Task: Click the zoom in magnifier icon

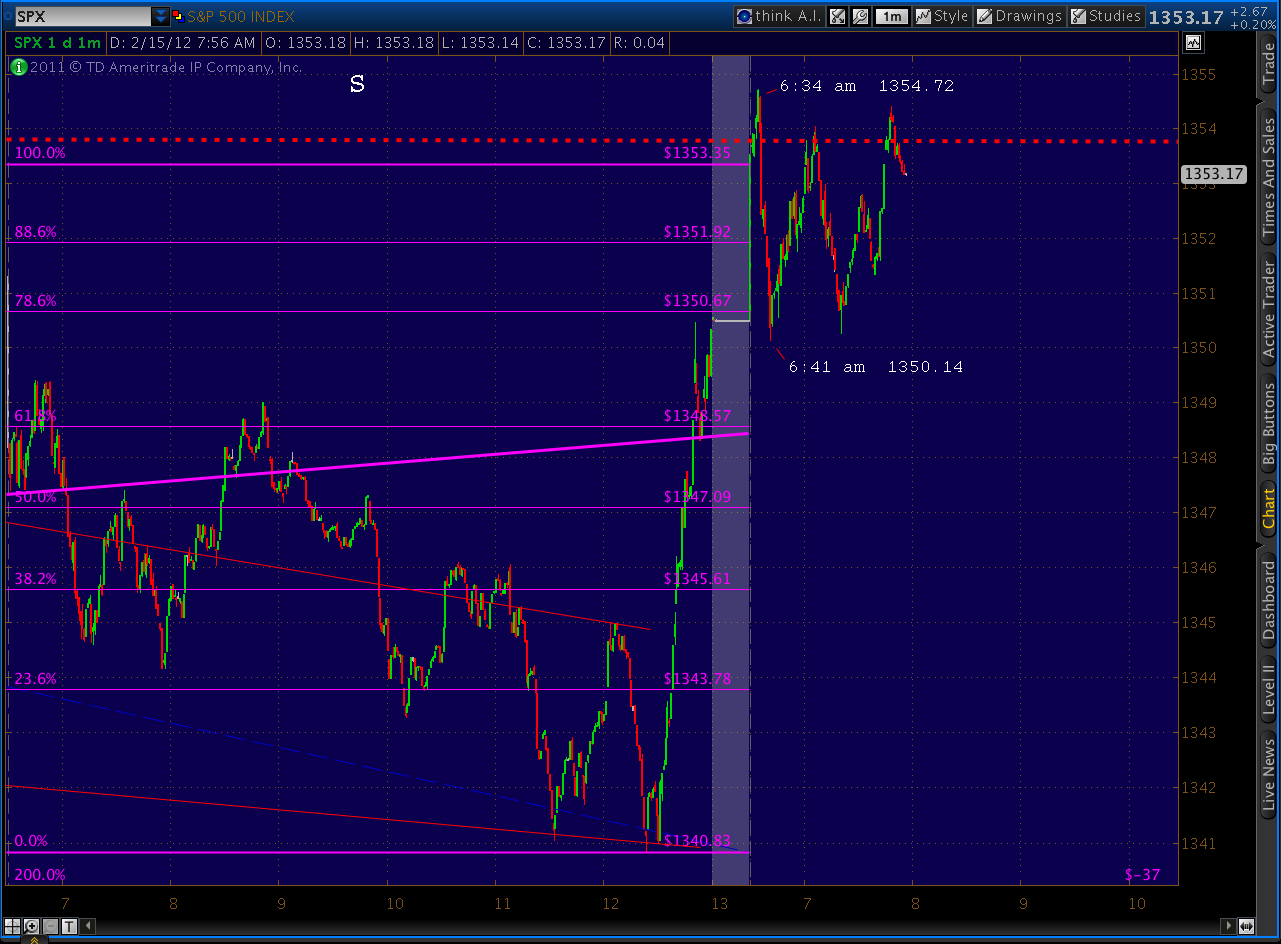Action: (32, 926)
